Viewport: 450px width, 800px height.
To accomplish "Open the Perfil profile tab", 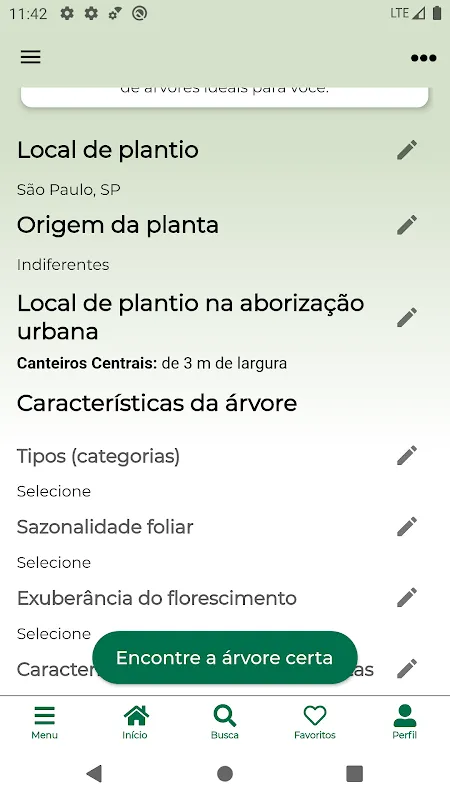I will pyautogui.click(x=405, y=722).
